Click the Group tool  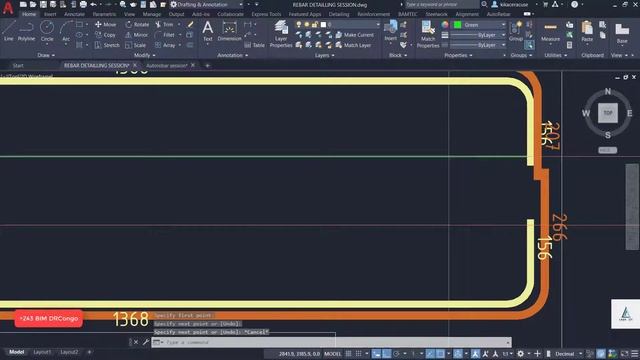point(516,31)
